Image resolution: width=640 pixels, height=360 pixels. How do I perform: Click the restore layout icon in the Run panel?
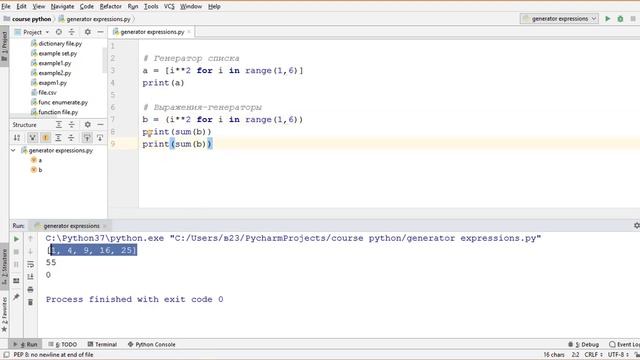16,281
